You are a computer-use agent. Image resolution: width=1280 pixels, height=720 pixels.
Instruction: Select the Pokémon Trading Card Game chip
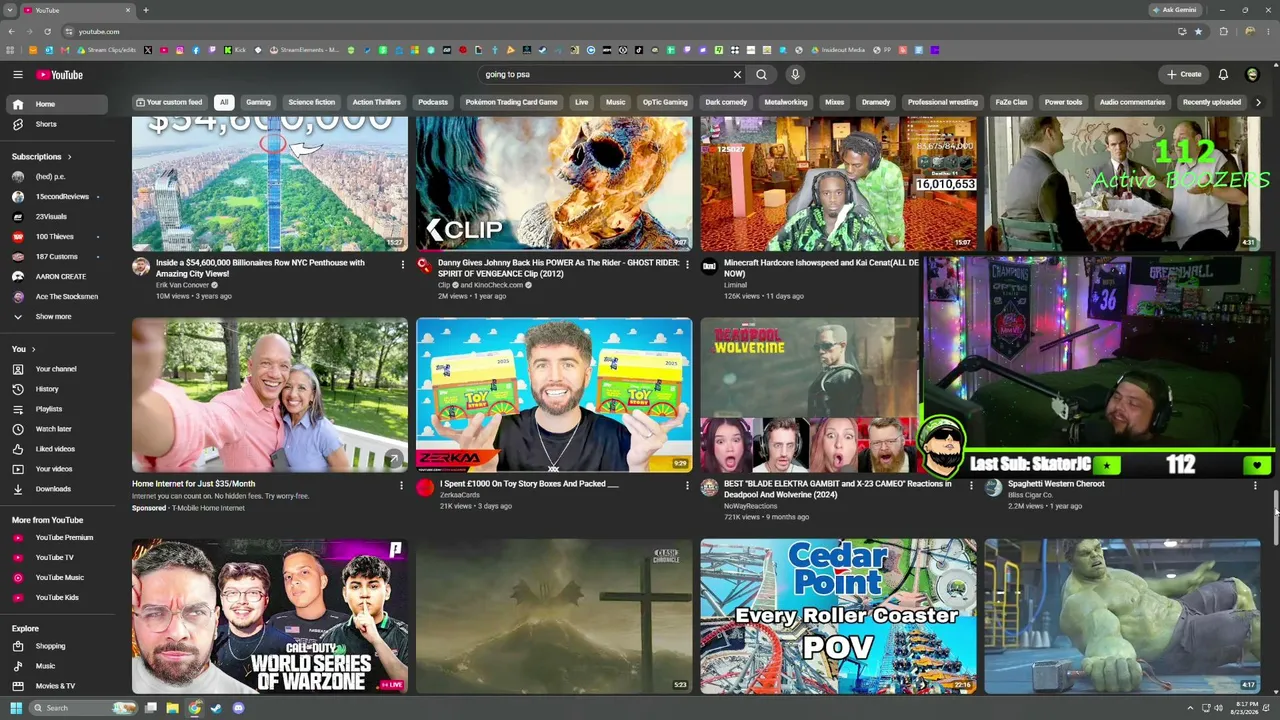coord(511,102)
